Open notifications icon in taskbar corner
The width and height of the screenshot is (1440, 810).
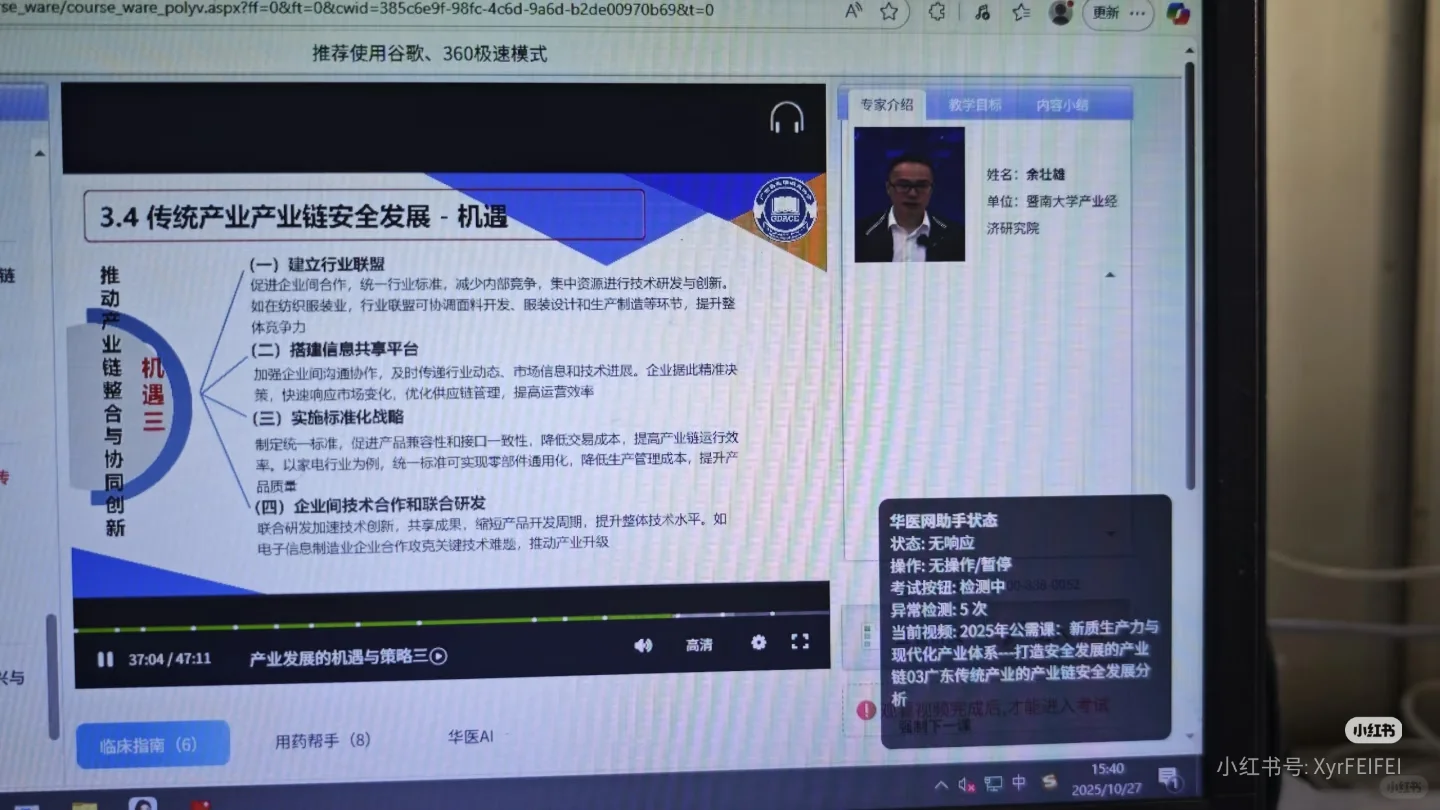pos(1169,780)
